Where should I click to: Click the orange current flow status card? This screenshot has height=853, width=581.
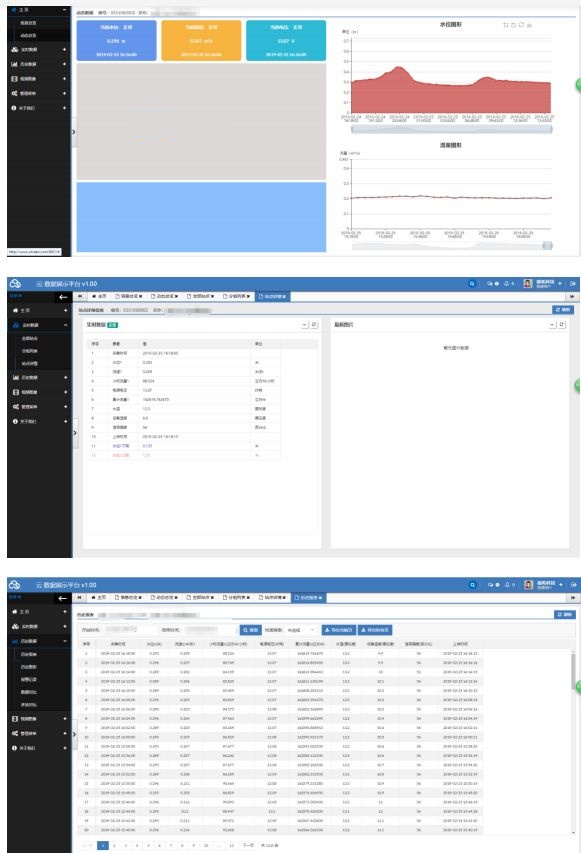(x=201, y=41)
